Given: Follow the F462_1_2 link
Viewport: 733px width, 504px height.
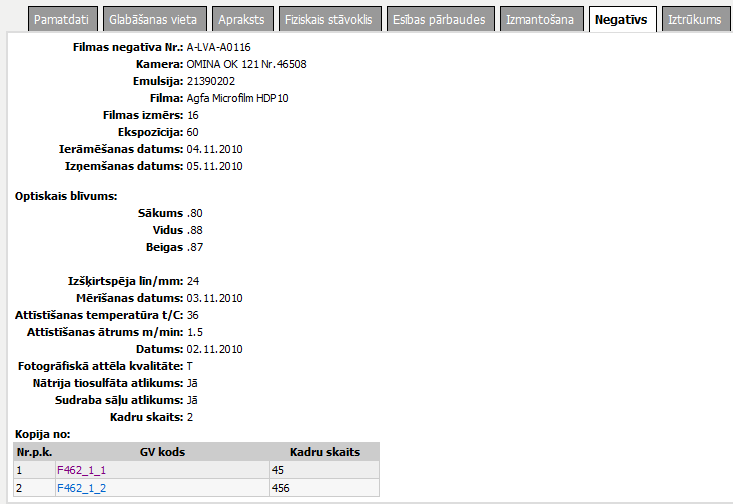Looking at the screenshot, I should coord(82,487).
